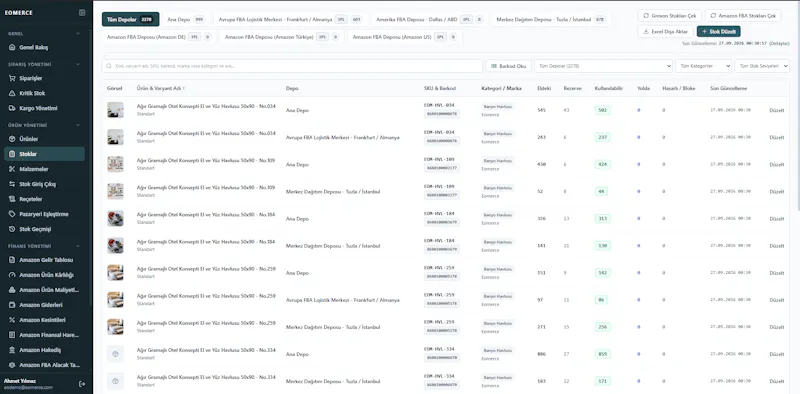The height and width of the screenshot is (394, 800).
Task: Click the magnifier icon in search box
Action: [x=109, y=66]
